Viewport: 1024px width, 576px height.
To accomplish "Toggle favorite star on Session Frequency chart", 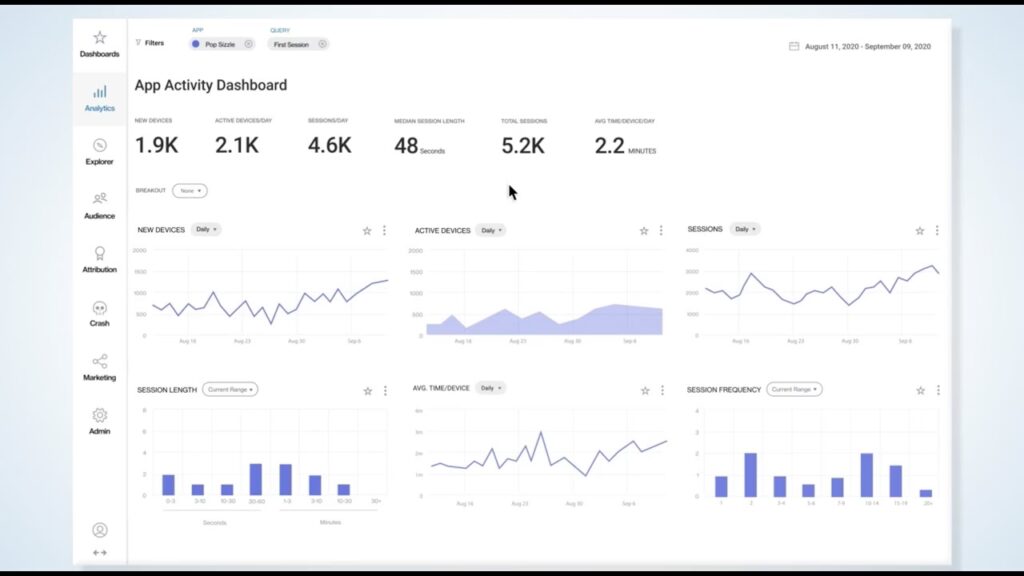I will pos(920,390).
